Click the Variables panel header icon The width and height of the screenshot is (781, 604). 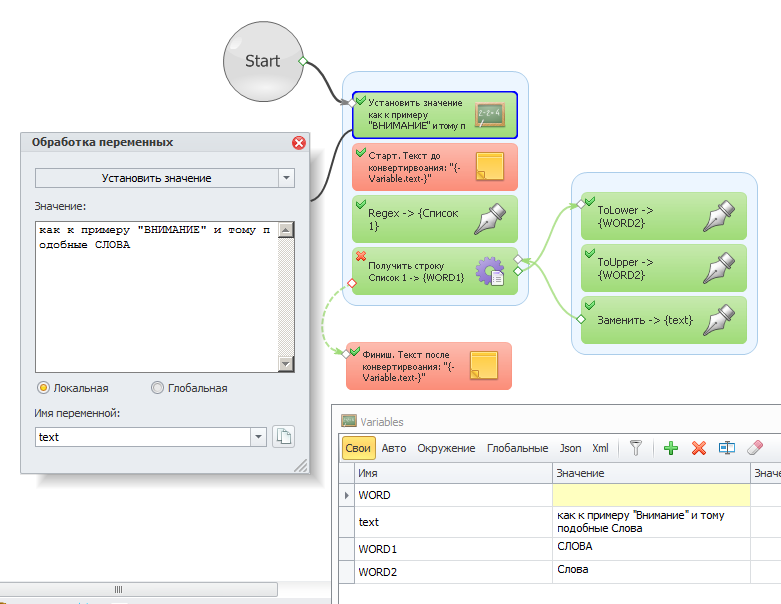349,421
